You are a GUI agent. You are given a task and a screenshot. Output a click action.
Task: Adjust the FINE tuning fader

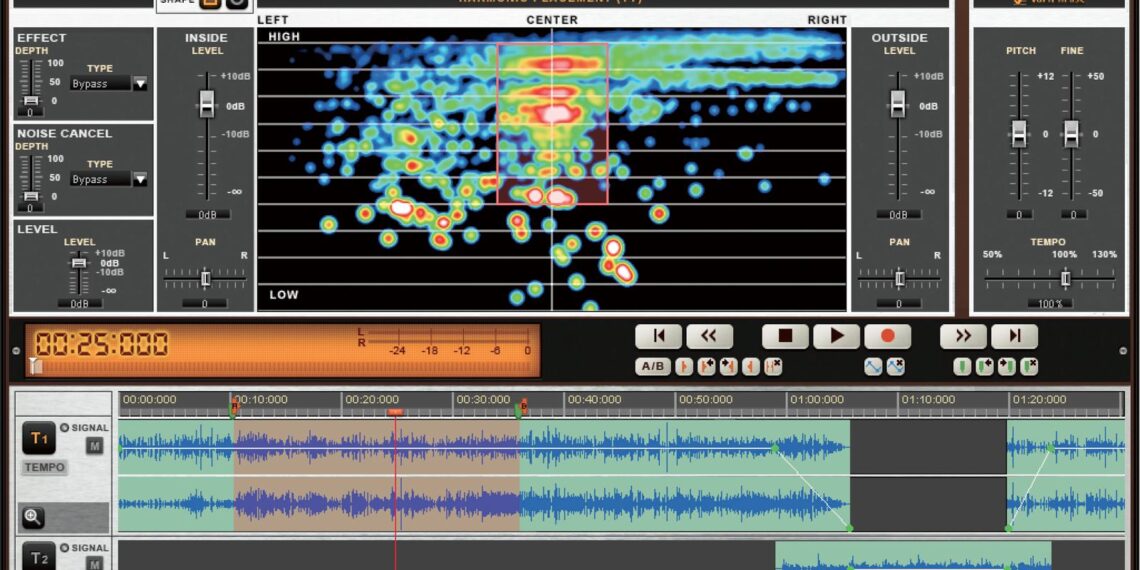(x=1071, y=134)
